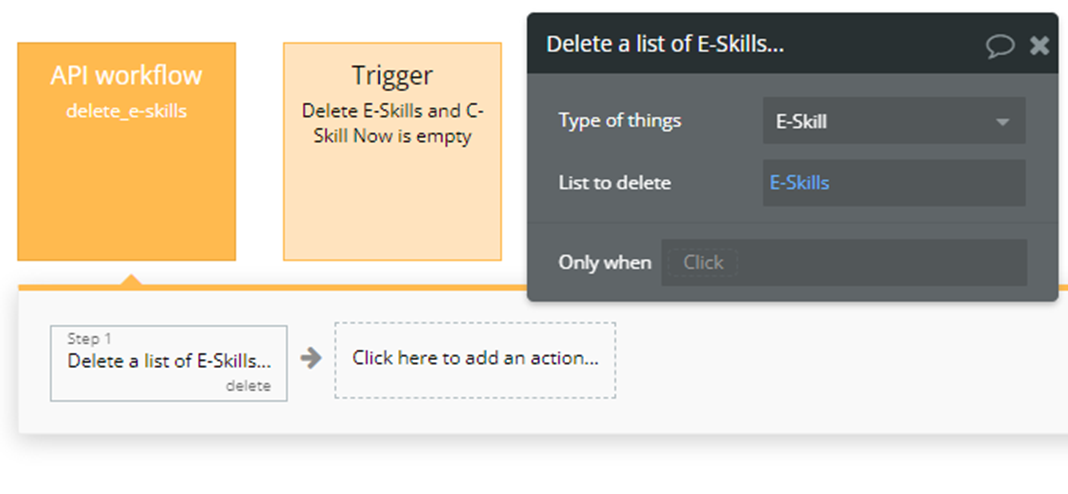Click the Trigger condition description text
The width and height of the screenshot is (1068, 494).
pos(392,124)
